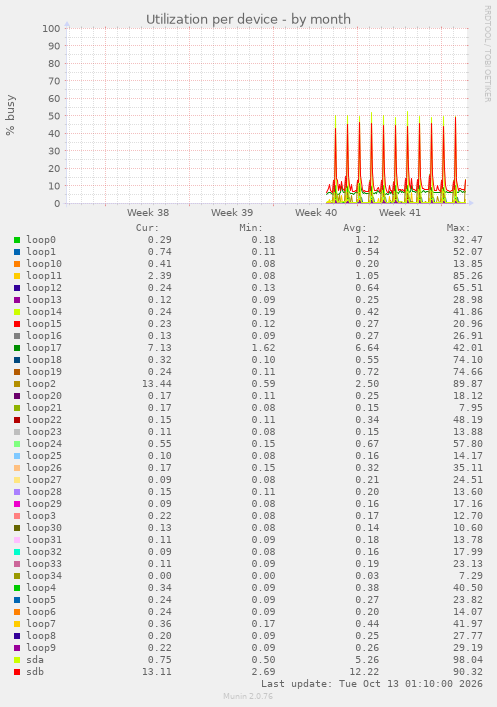
Task: Click the loop11 legend color swatch
Action: (17, 276)
